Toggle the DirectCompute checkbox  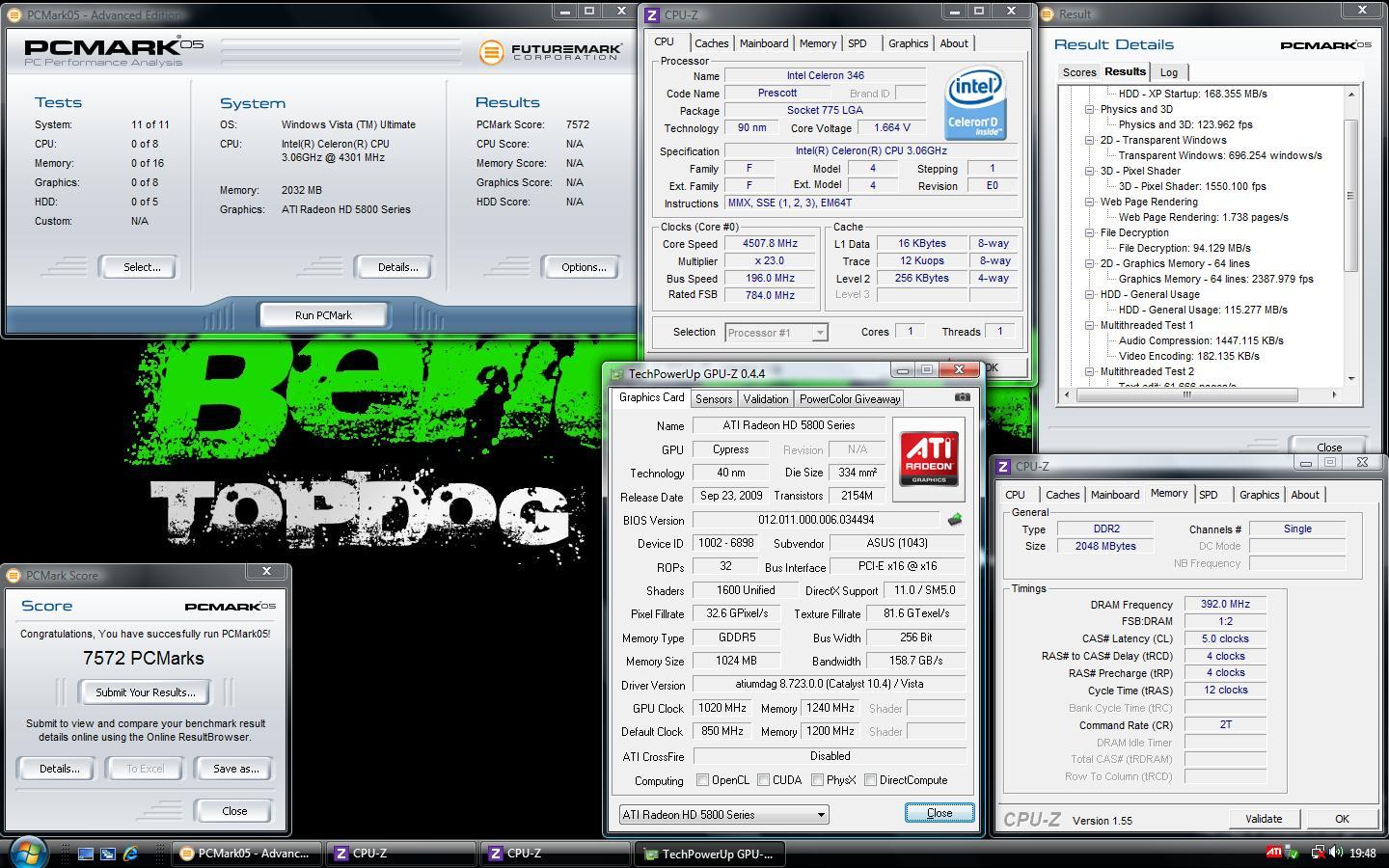click(x=870, y=780)
